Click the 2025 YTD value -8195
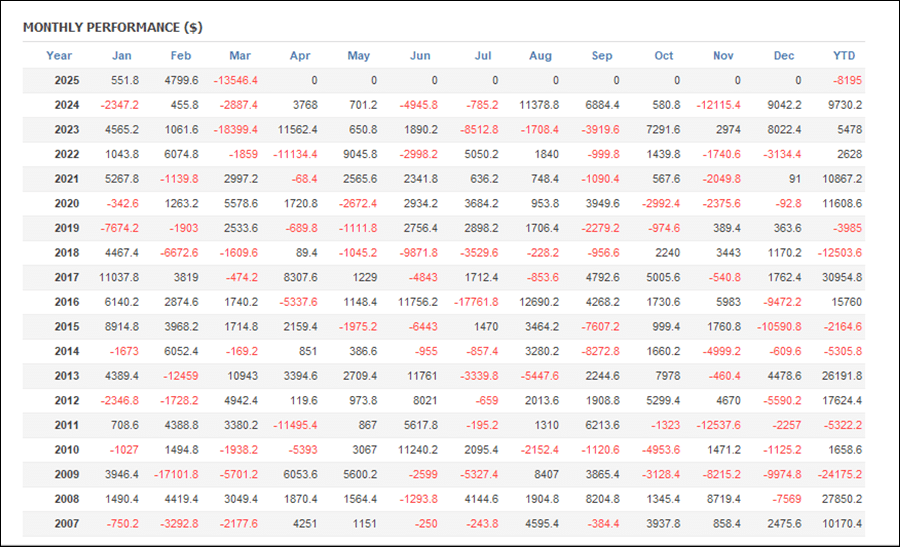Image resolution: width=900 pixels, height=547 pixels. click(847, 80)
